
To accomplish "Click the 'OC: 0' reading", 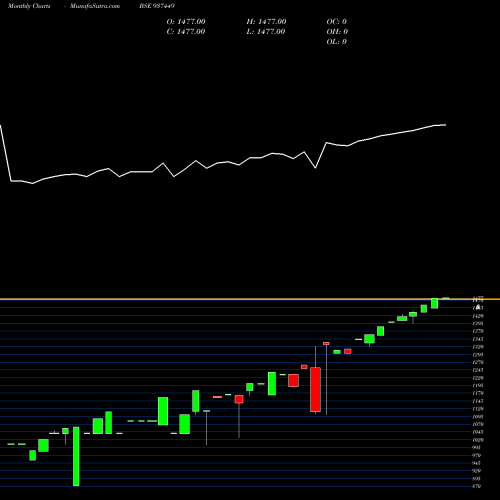I will pyautogui.click(x=337, y=22).
